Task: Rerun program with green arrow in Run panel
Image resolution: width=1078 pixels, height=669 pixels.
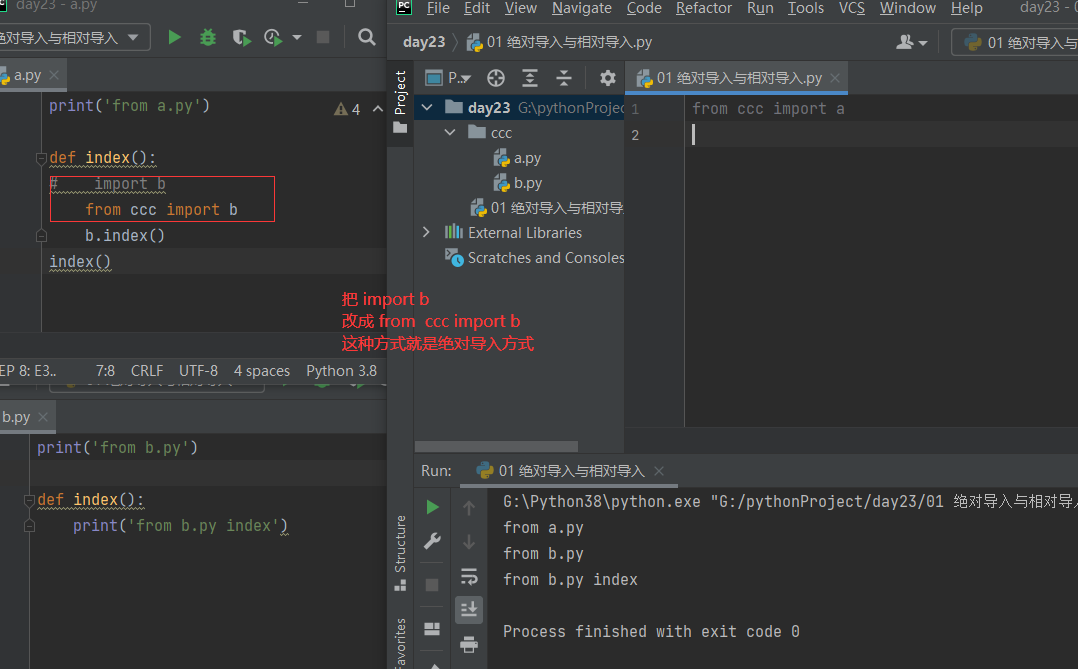Action: point(432,507)
